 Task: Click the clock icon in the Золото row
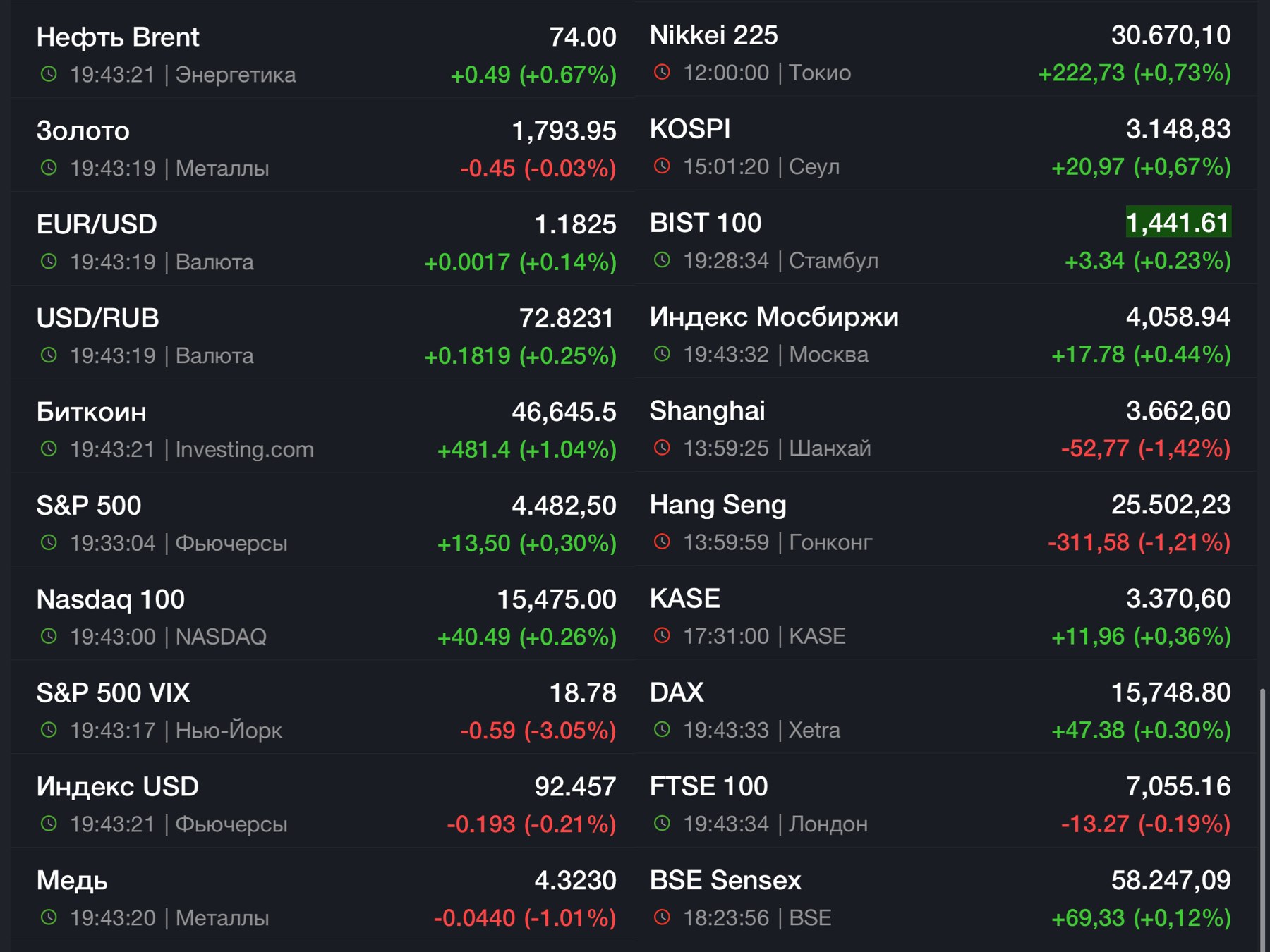coord(49,168)
